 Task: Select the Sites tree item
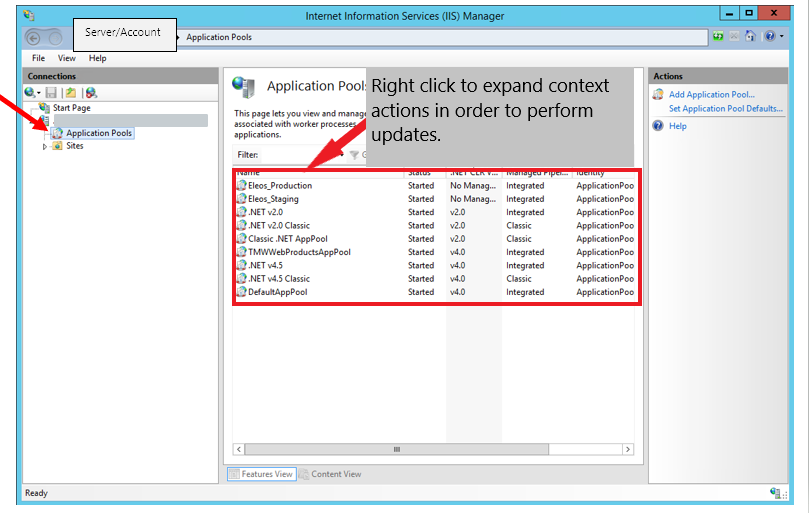point(74,146)
